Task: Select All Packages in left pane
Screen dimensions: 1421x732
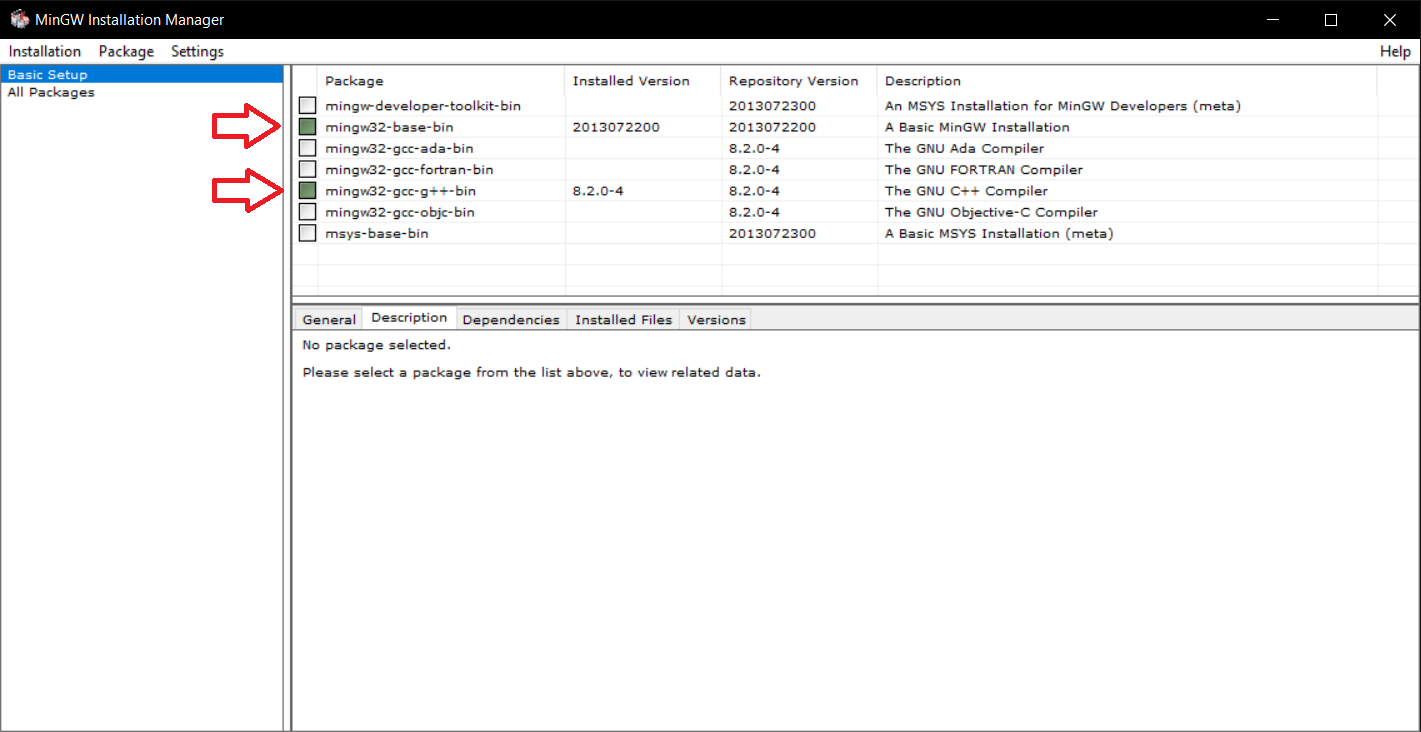Action: tap(51, 92)
